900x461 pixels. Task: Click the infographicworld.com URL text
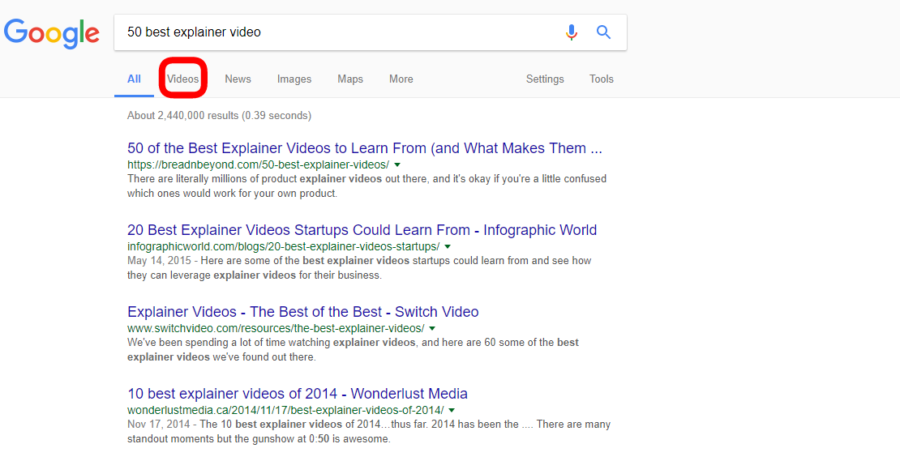pyautogui.click(x=283, y=247)
